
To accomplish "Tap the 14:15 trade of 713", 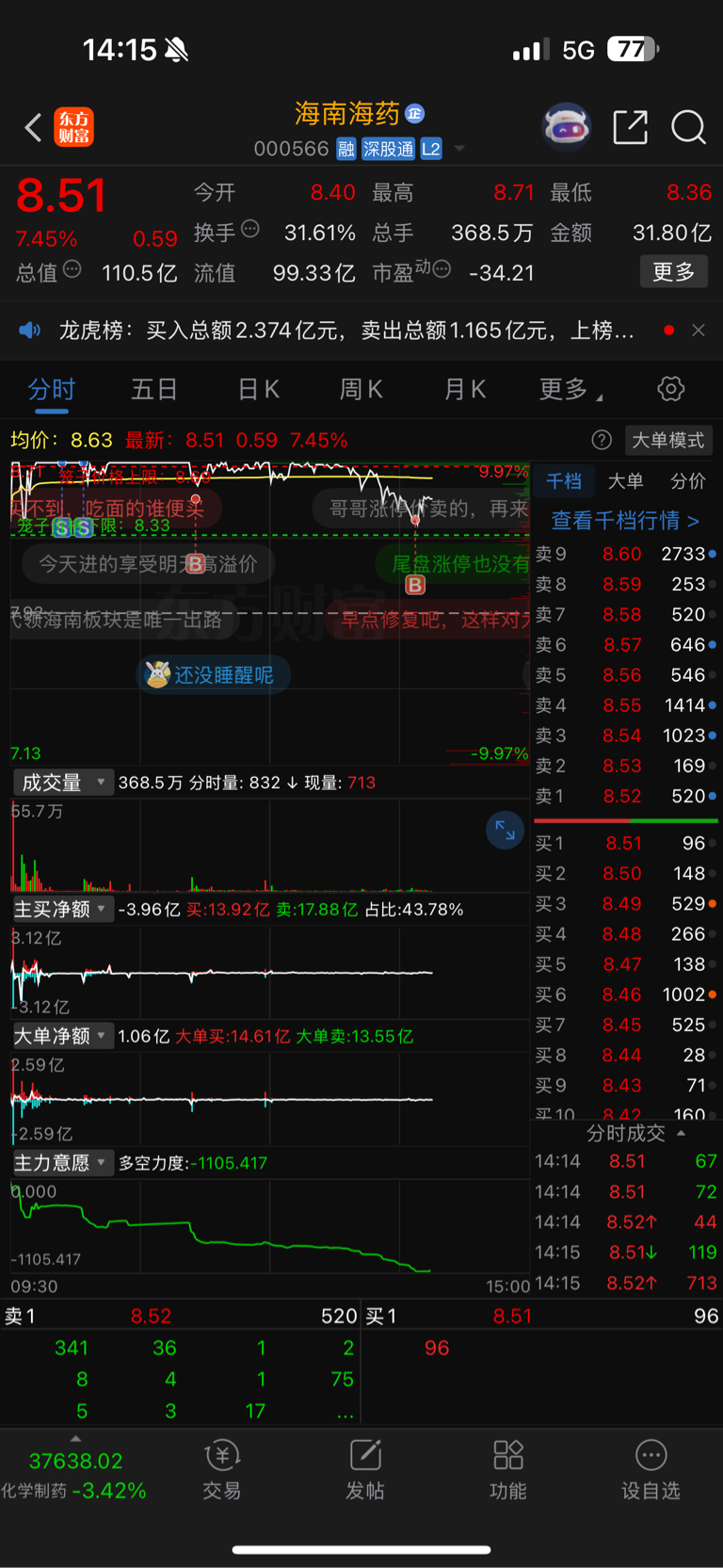I will click(x=626, y=1283).
